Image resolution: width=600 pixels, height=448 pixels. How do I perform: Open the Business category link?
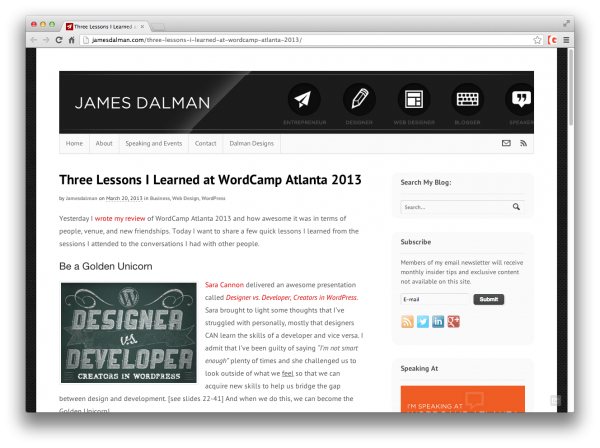[x=160, y=198]
